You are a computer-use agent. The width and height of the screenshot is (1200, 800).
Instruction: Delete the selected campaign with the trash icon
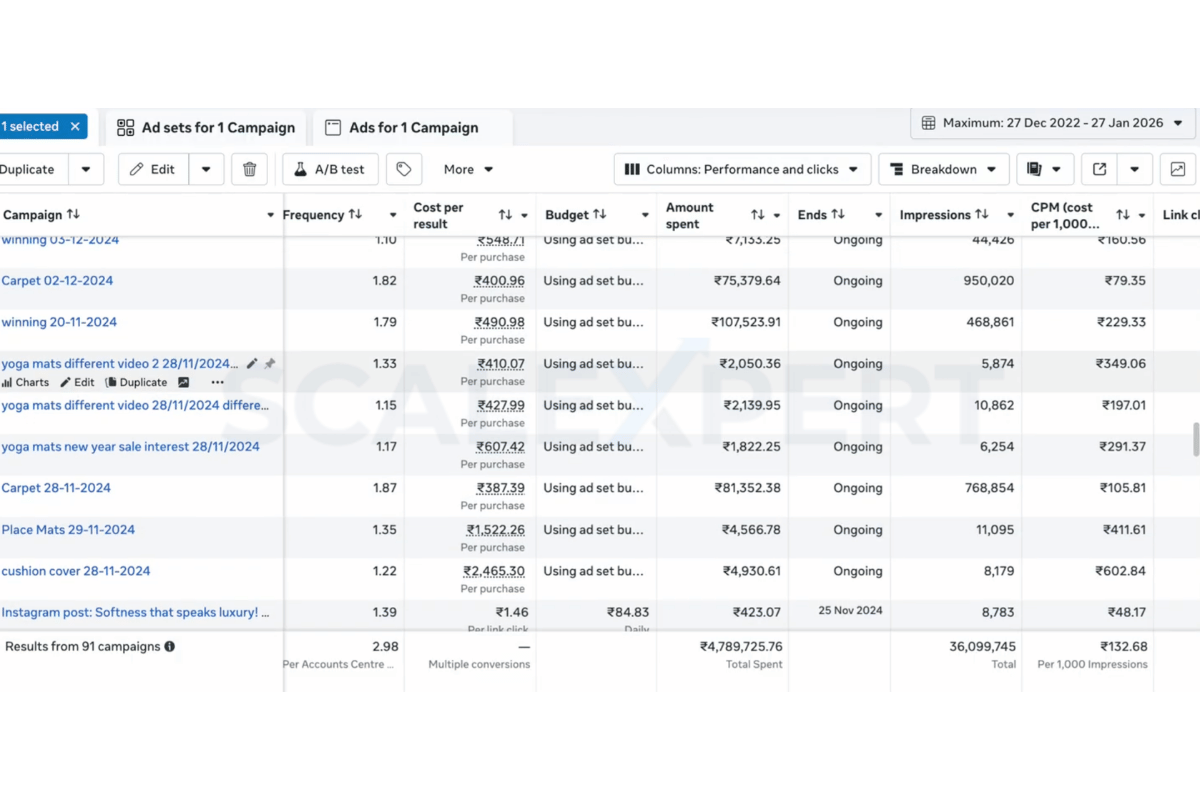point(249,169)
